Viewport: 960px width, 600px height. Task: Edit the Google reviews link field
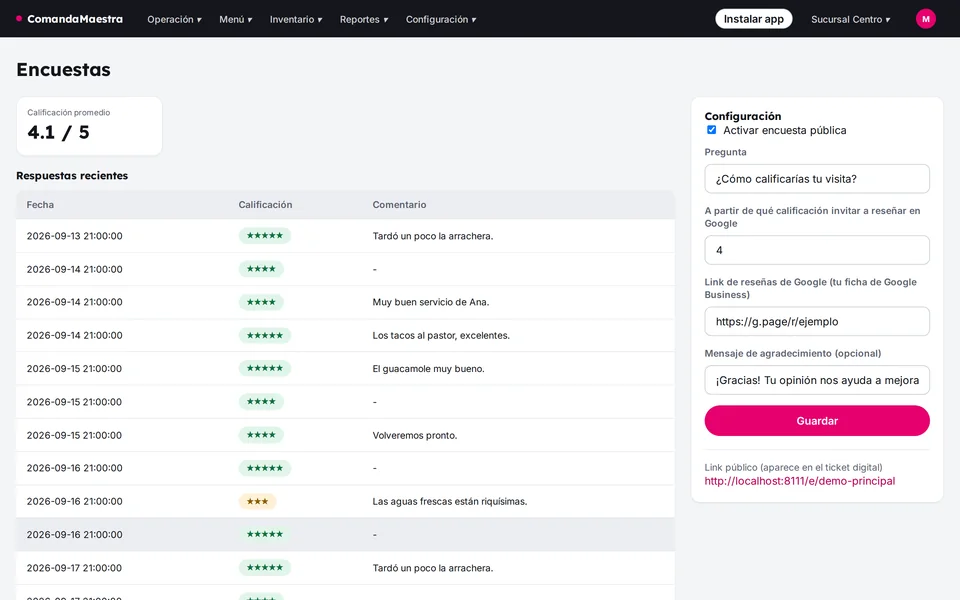click(x=817, y=321)
